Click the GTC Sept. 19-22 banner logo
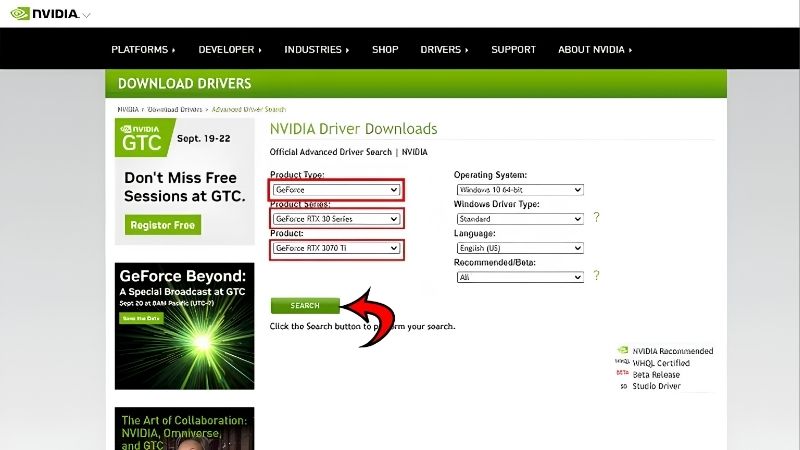 click(x=145, y=138)
